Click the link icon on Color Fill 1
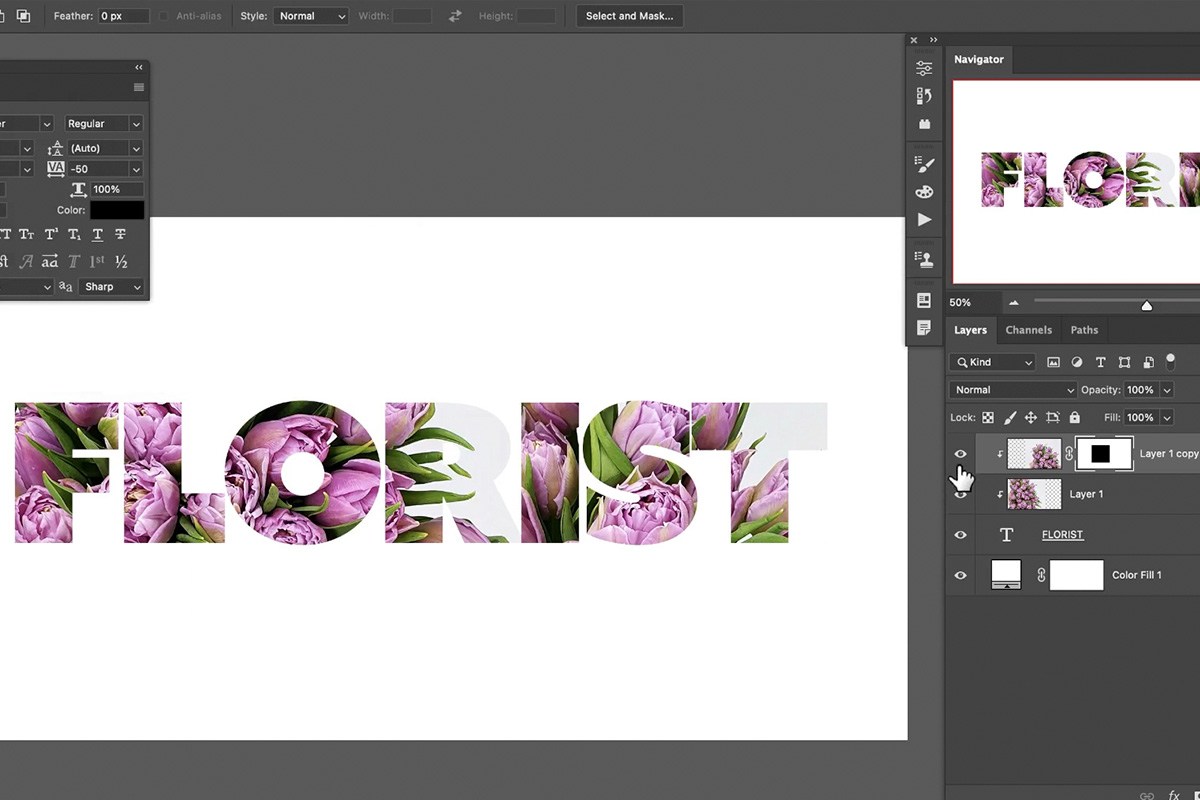1200x800 pixels. (x=1041, y=575)
